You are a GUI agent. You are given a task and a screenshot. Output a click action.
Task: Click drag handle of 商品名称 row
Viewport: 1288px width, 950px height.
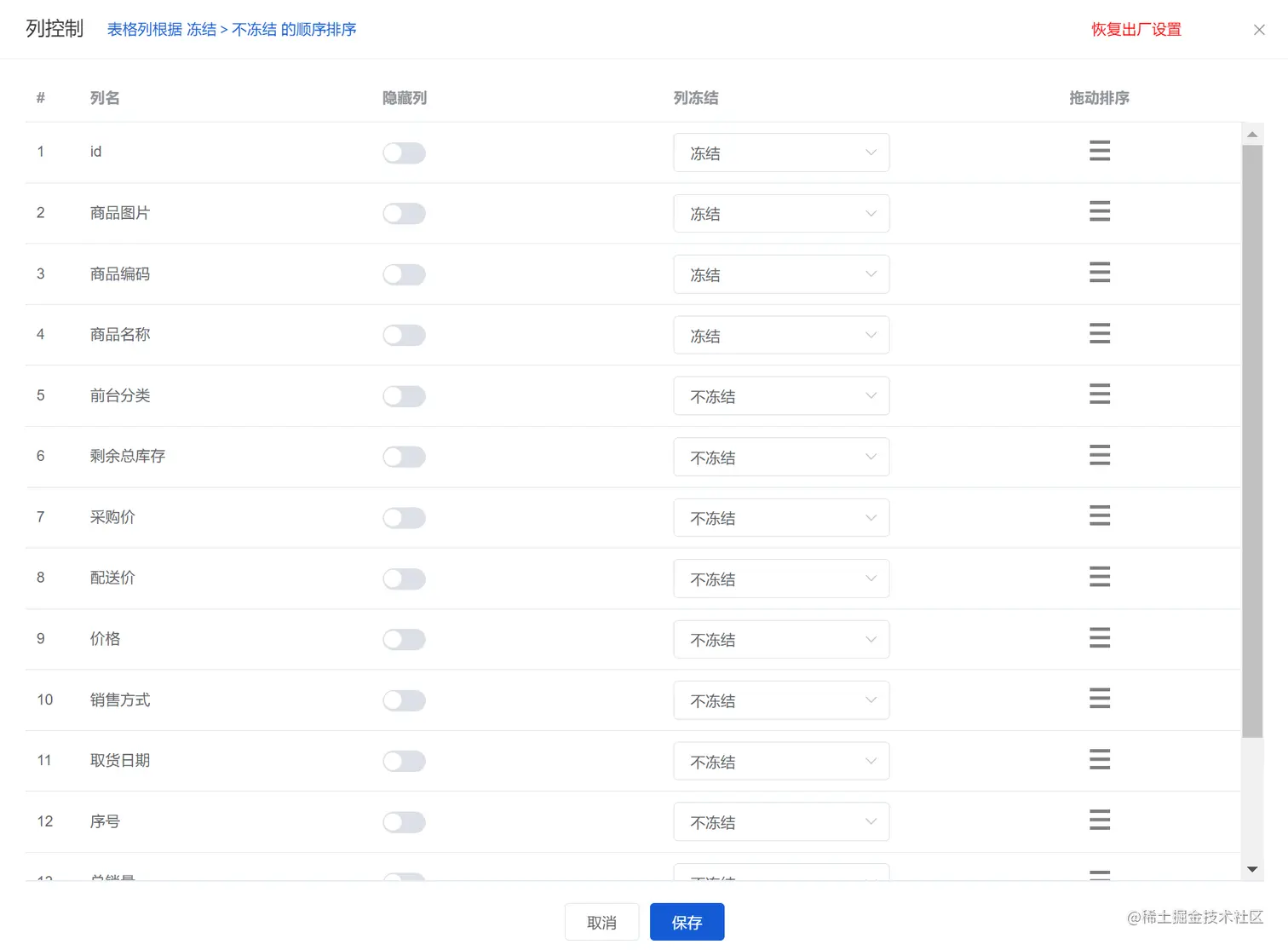click(x=1100, y=333)
